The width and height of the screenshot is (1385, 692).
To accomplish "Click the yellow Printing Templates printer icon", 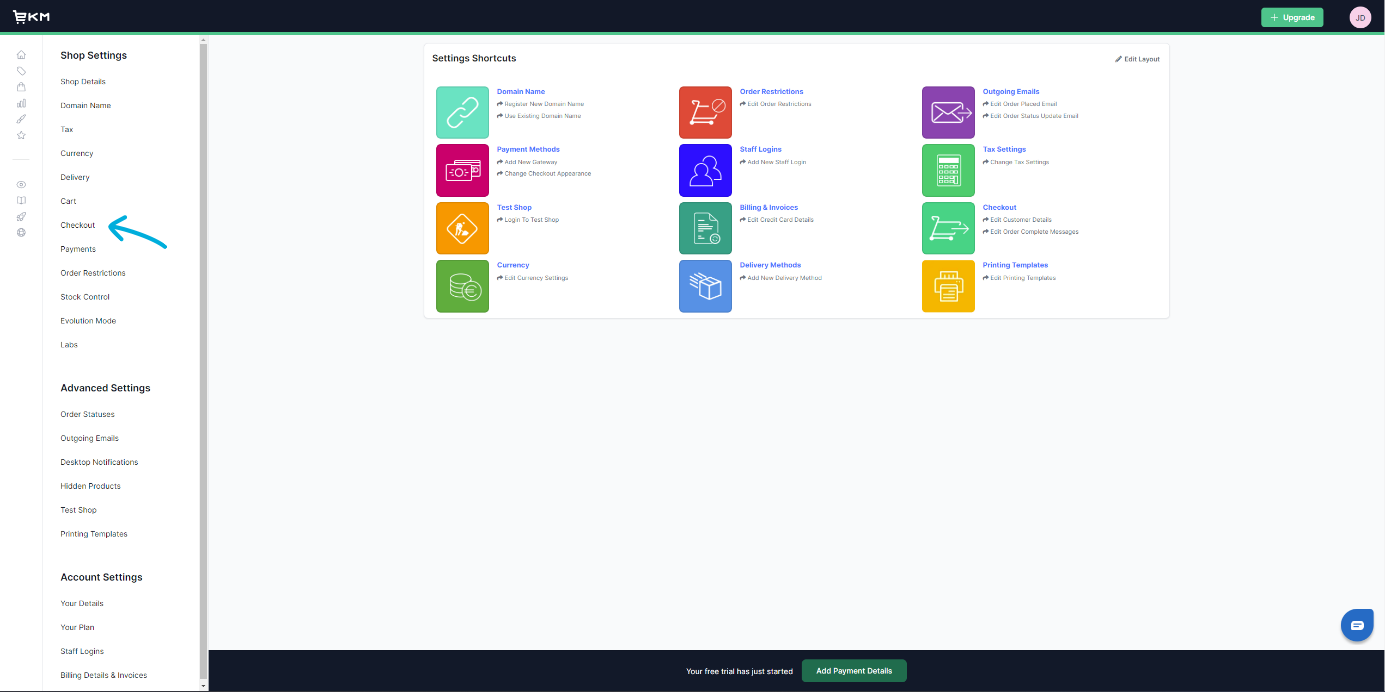I will (948, 286).
